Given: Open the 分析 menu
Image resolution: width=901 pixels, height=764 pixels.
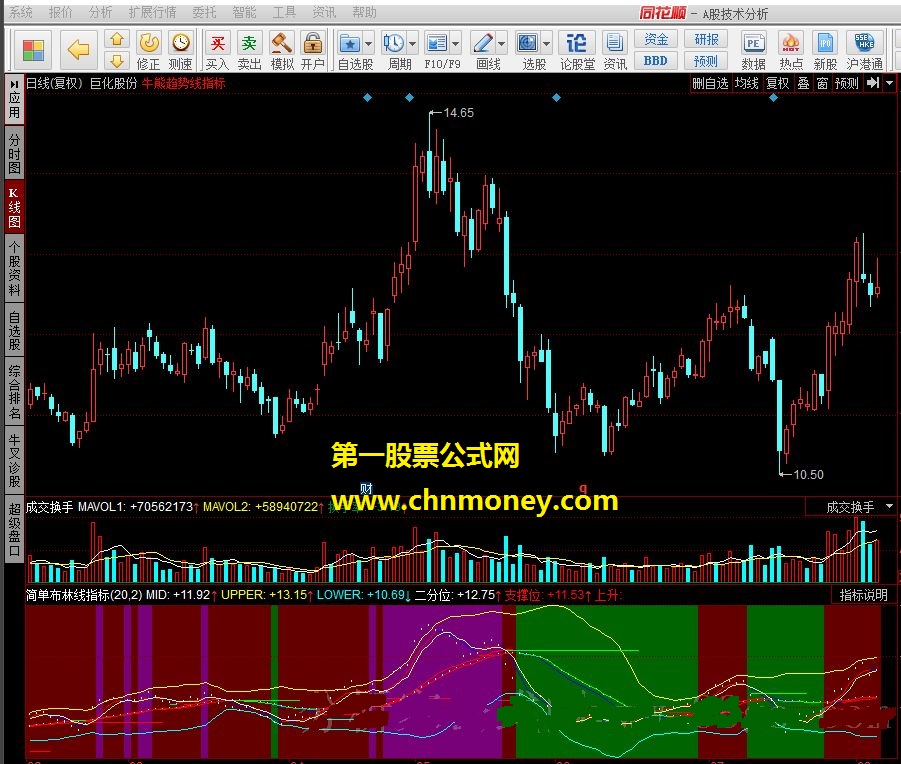Looking at the screenshot, I should click(x=101, y=12).
